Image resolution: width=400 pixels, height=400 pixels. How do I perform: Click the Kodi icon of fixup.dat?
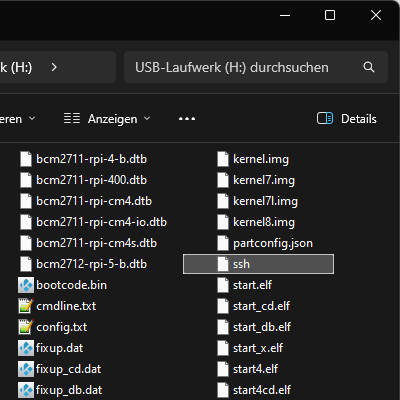(26, 348)
